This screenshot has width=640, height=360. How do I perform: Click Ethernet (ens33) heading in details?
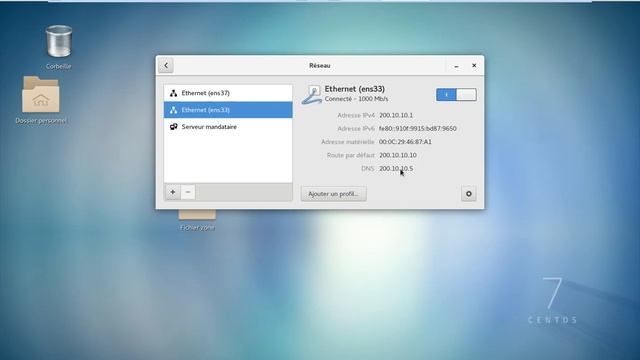coord(355,89)
